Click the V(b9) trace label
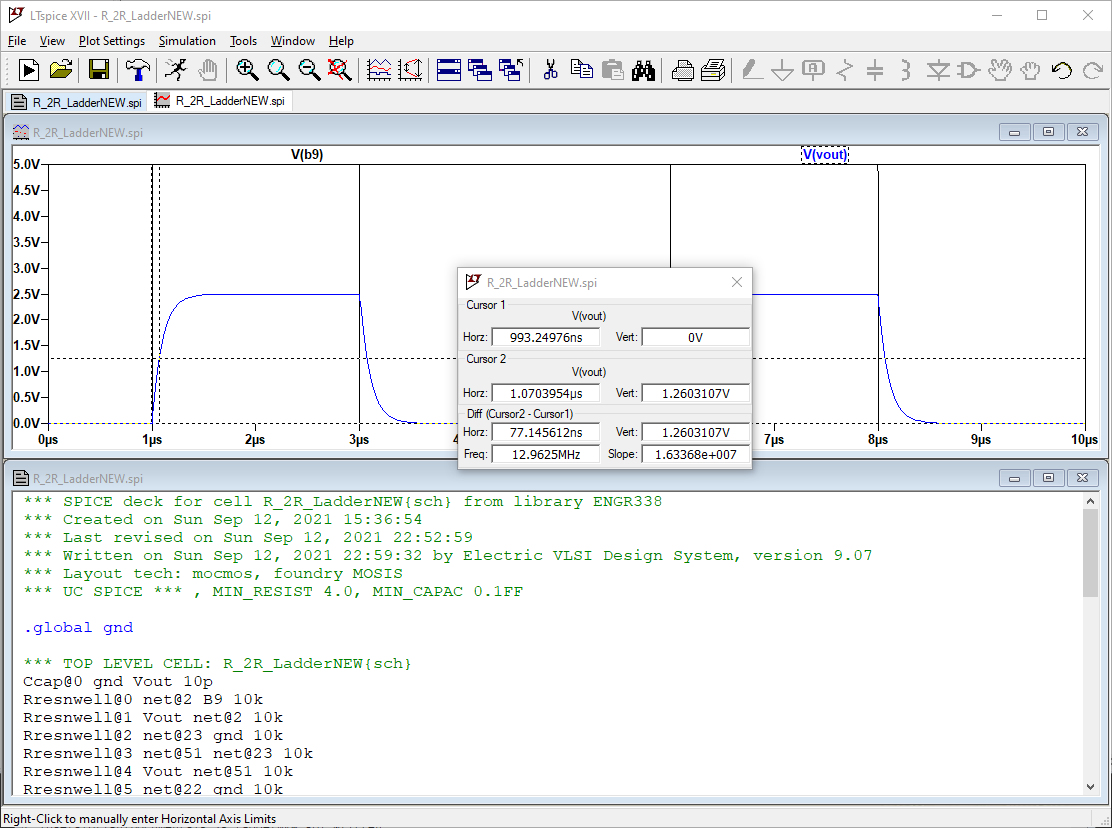Image resolution: width=1112 pixels, height=828 pixels. (306, 155)
